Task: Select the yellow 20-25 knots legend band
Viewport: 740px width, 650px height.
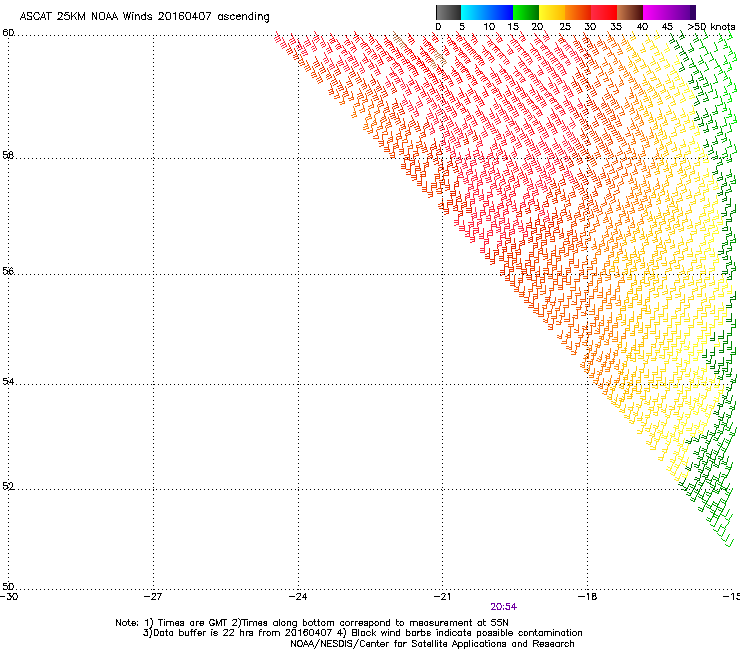Action: [x=552, y=12]
